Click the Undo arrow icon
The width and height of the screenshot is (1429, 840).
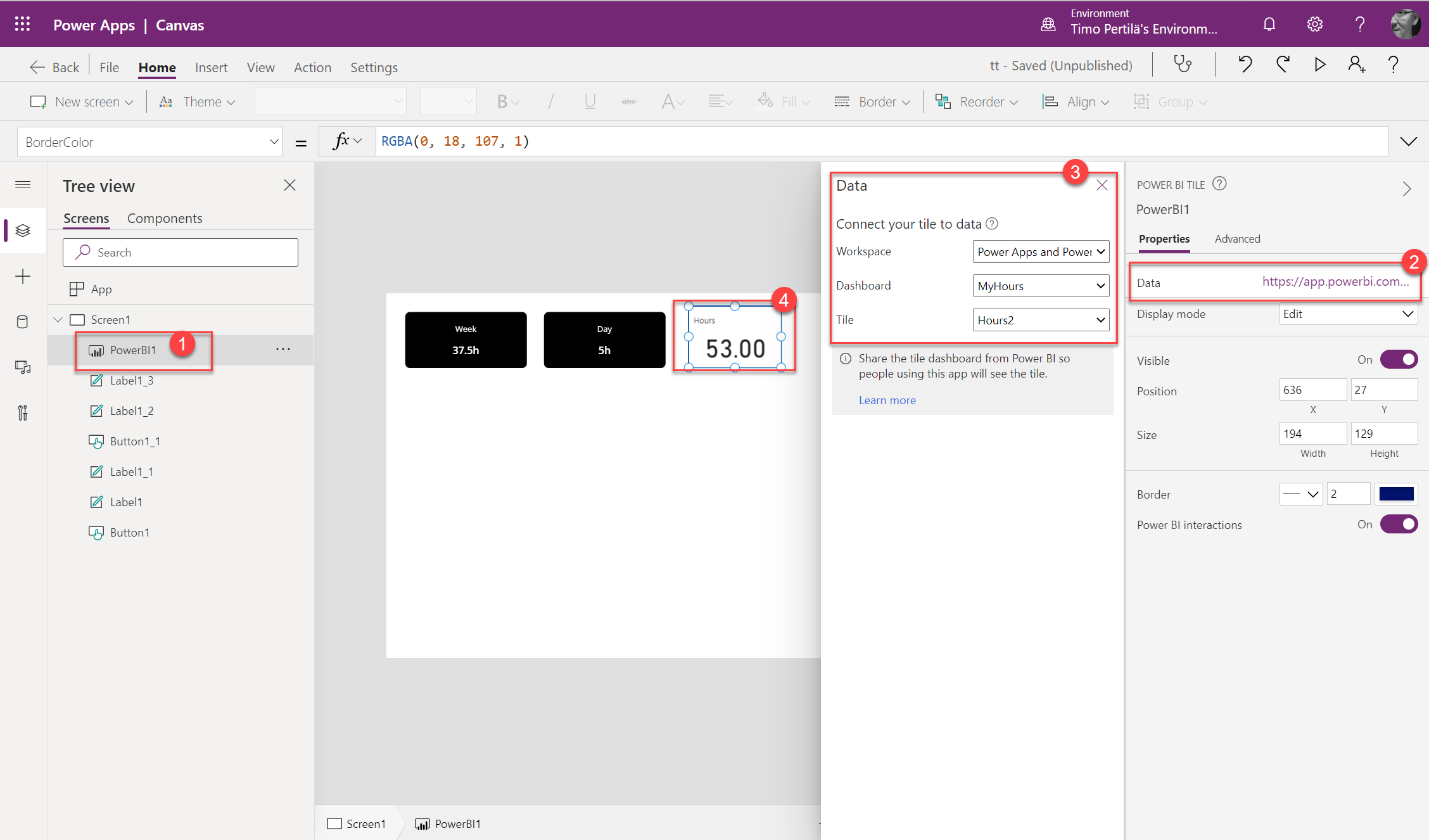1245,64
